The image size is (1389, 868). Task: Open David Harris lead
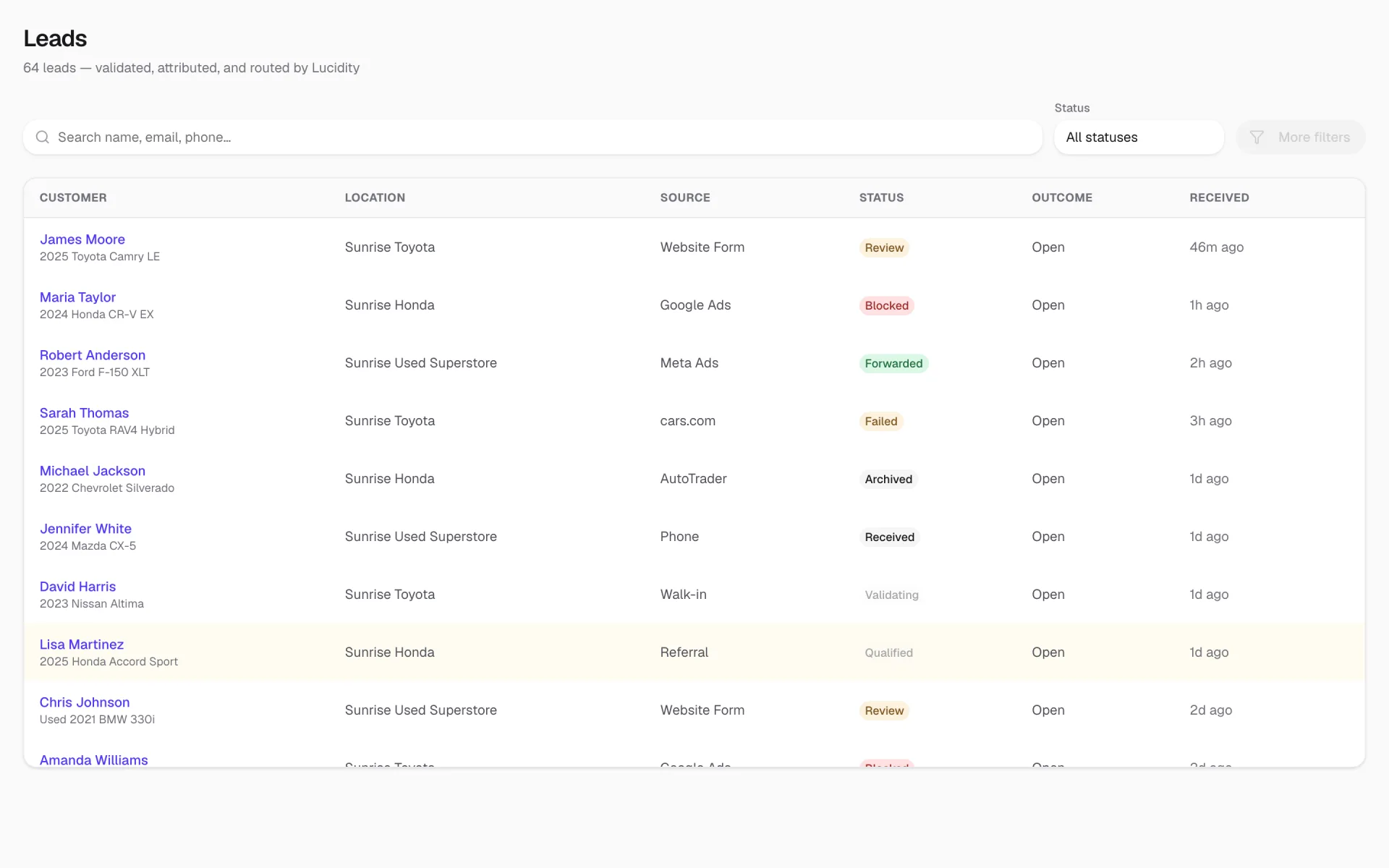tap(77, 587)
